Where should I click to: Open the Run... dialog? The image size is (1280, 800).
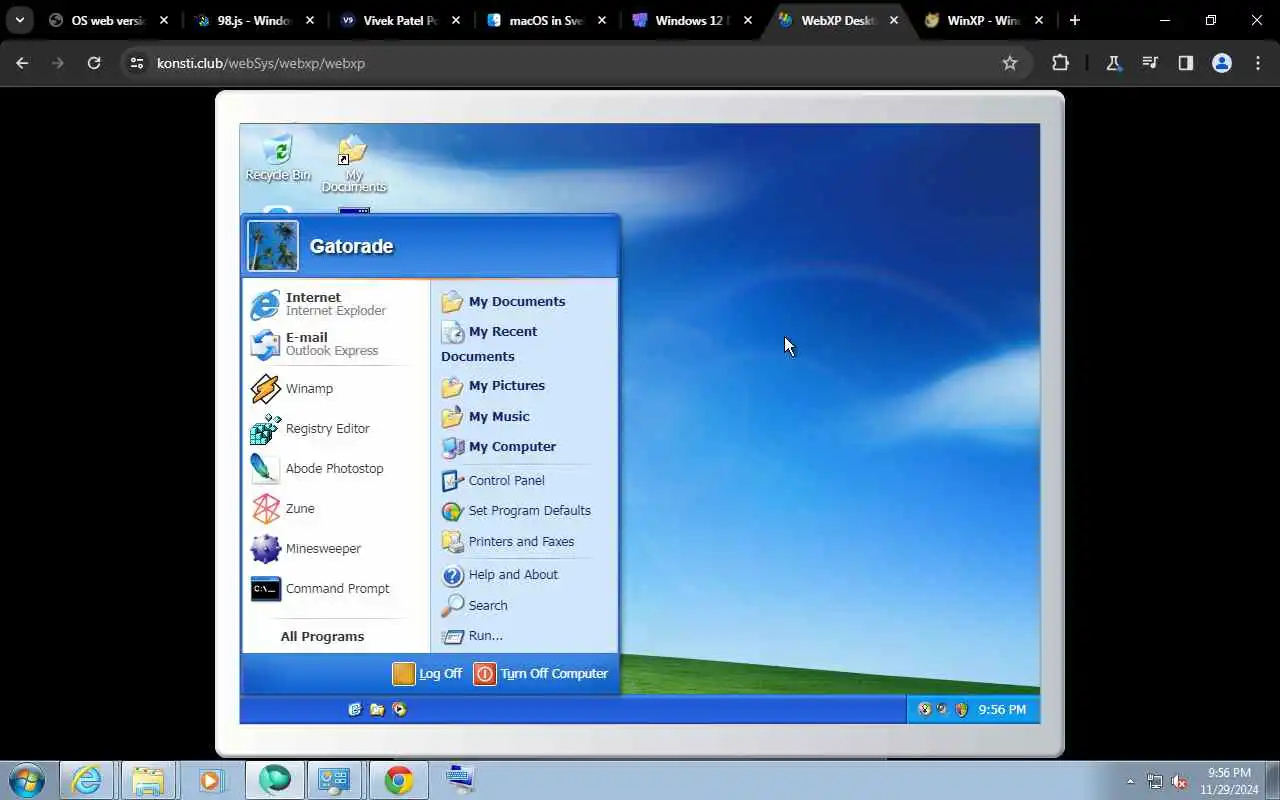(x=472, y=635)
